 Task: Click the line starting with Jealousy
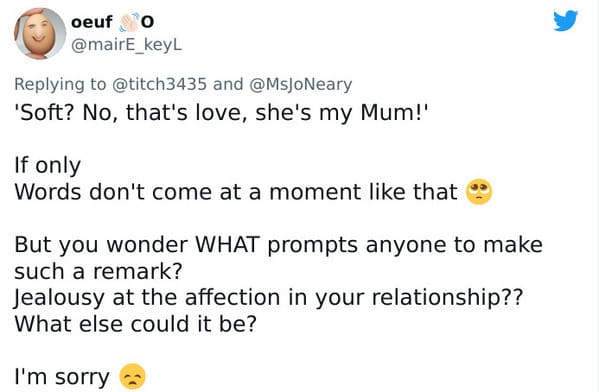point(269,297)
